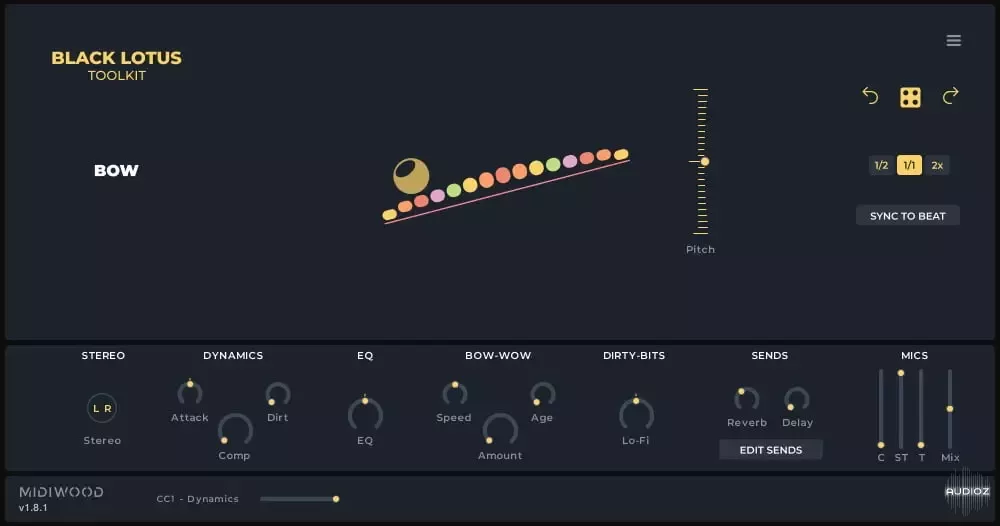Click the Stereo L R icon
1000x526 pixels.
[102, 408]
